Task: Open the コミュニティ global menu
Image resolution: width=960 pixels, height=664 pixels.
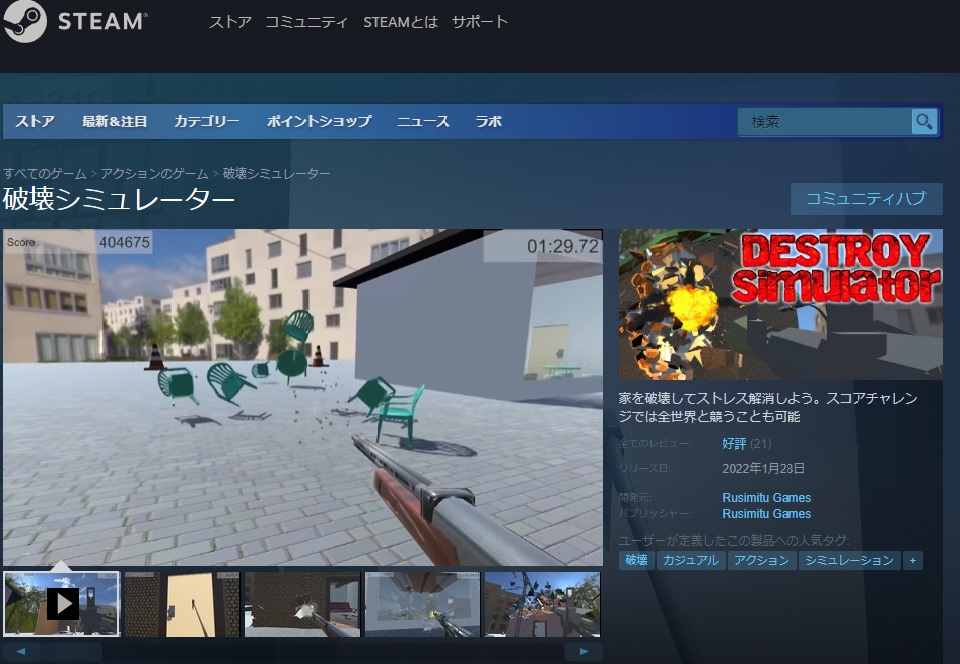Action: tap(306, 22)
